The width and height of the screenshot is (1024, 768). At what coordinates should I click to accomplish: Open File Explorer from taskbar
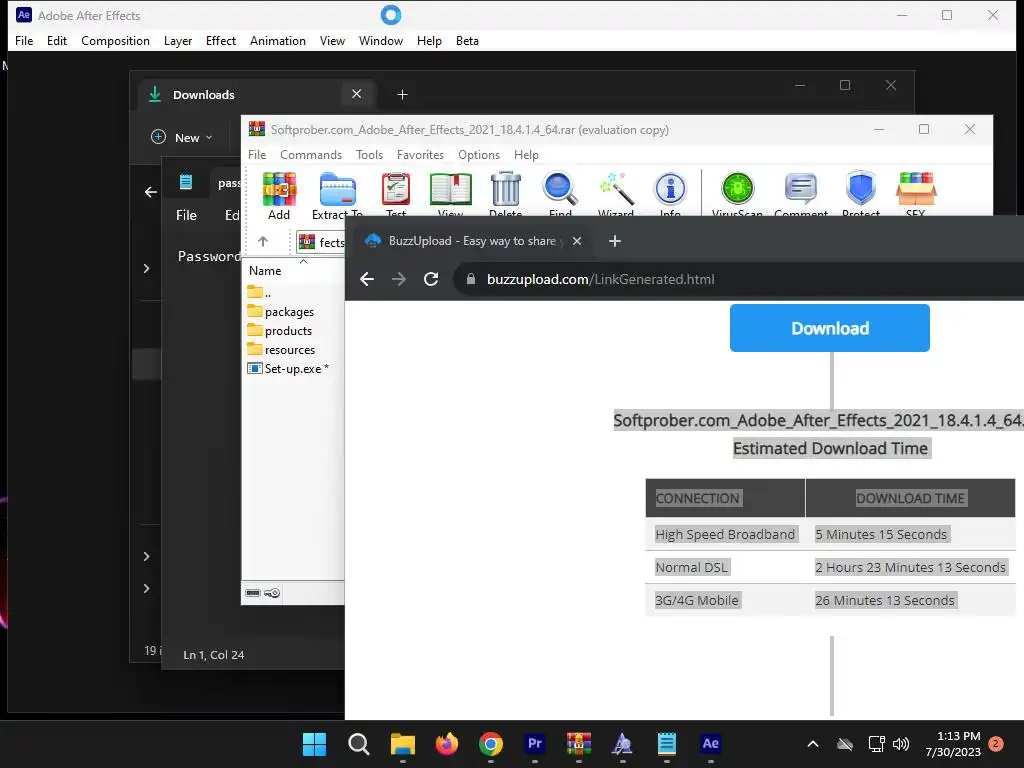(x=402, y=744)
